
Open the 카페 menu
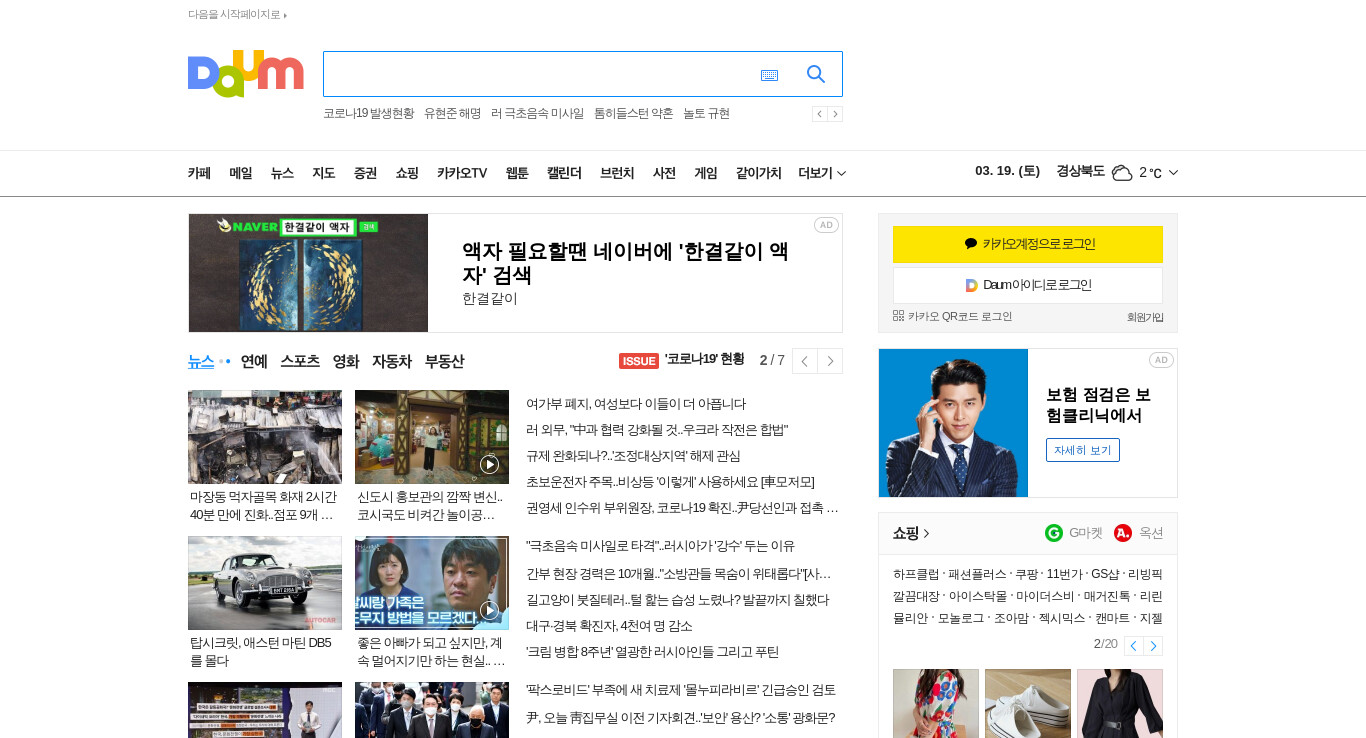click(x=199, y=173)
